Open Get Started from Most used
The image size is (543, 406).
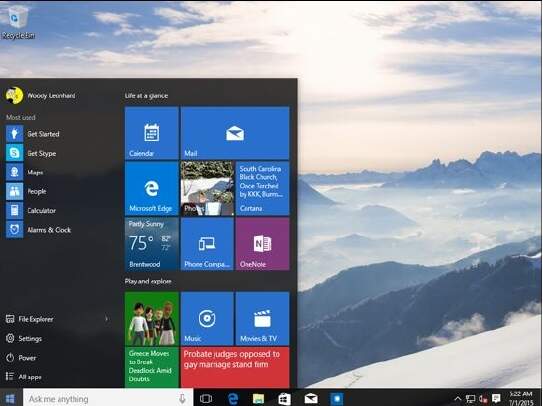click(43, 134)
